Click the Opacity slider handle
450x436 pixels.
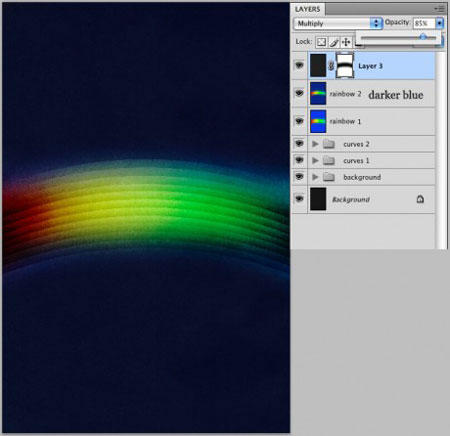click(423, 37)
